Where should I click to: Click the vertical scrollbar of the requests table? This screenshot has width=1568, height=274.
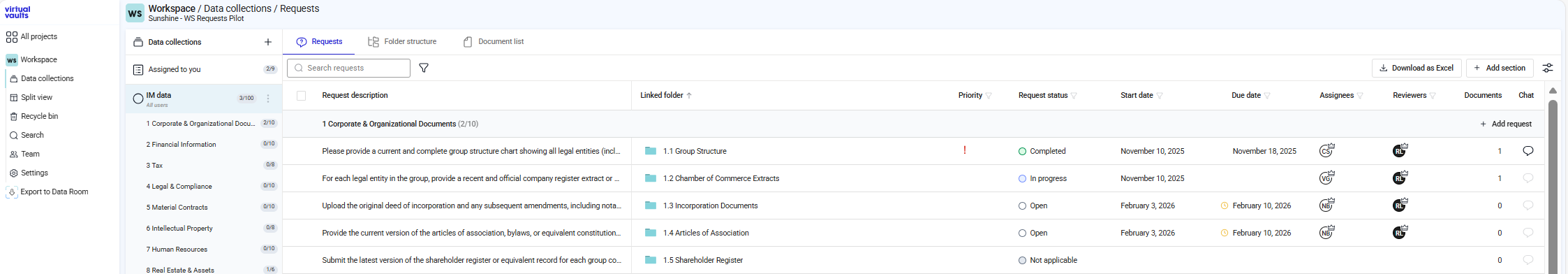click(1553, 185)
